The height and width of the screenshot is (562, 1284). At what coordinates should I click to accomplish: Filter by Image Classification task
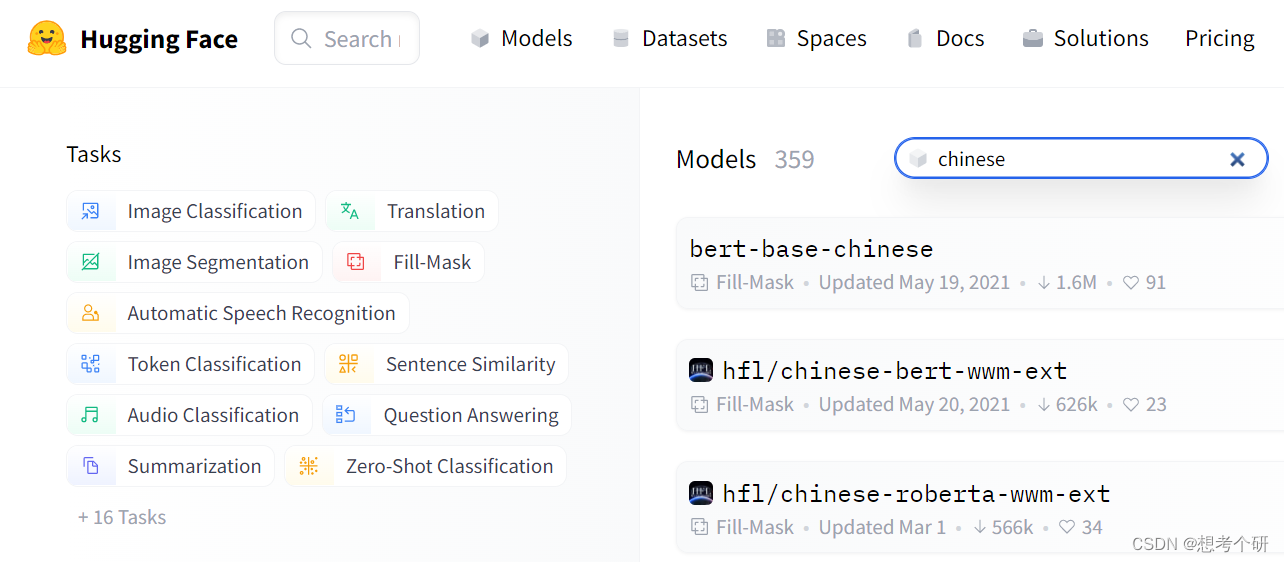click(x=191, y=211)
